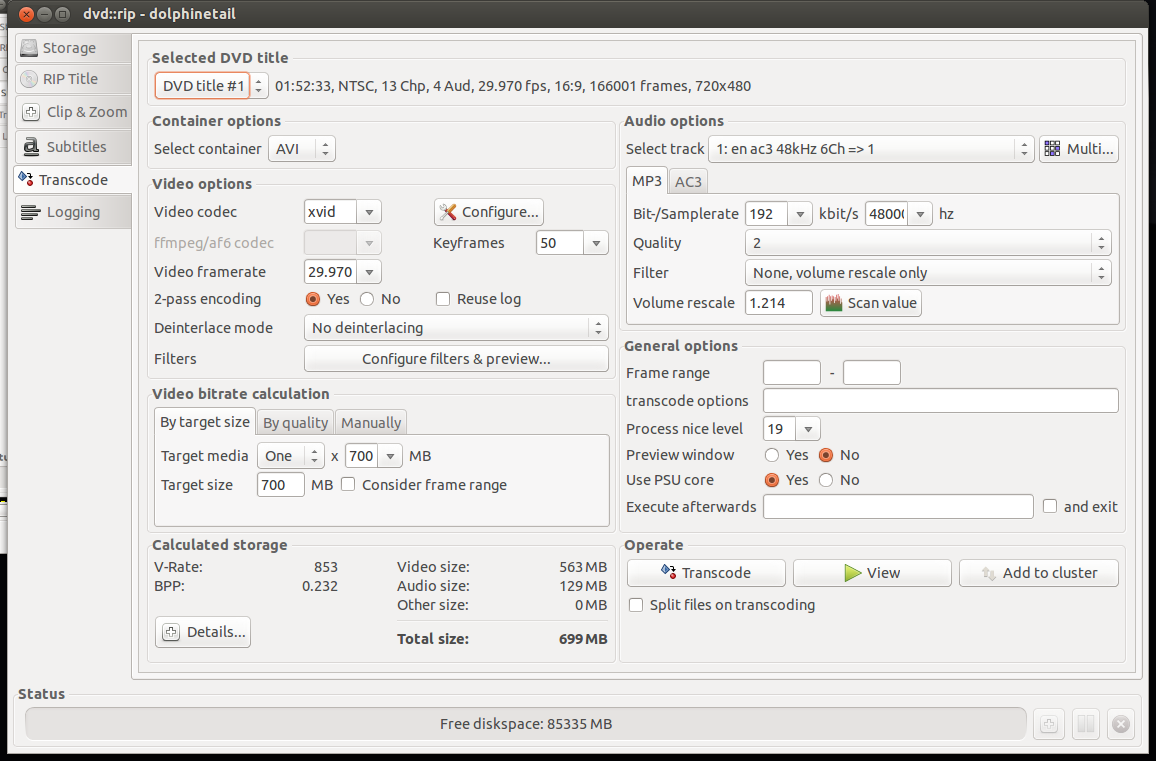1156x761 pixels.
Task: Click Configure filters & preview button
Action: pos(456,359)
